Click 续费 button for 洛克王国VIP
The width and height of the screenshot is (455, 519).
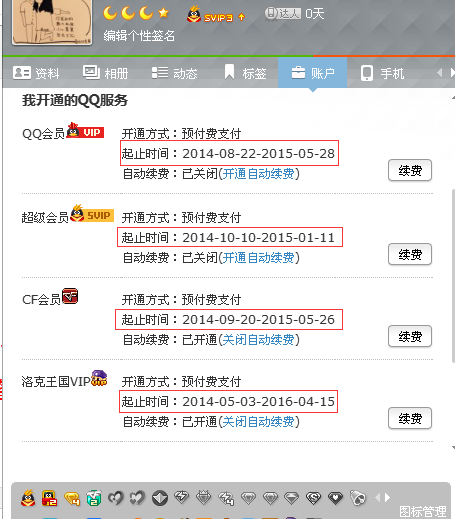pyautogui.click(x=410, y=418)
